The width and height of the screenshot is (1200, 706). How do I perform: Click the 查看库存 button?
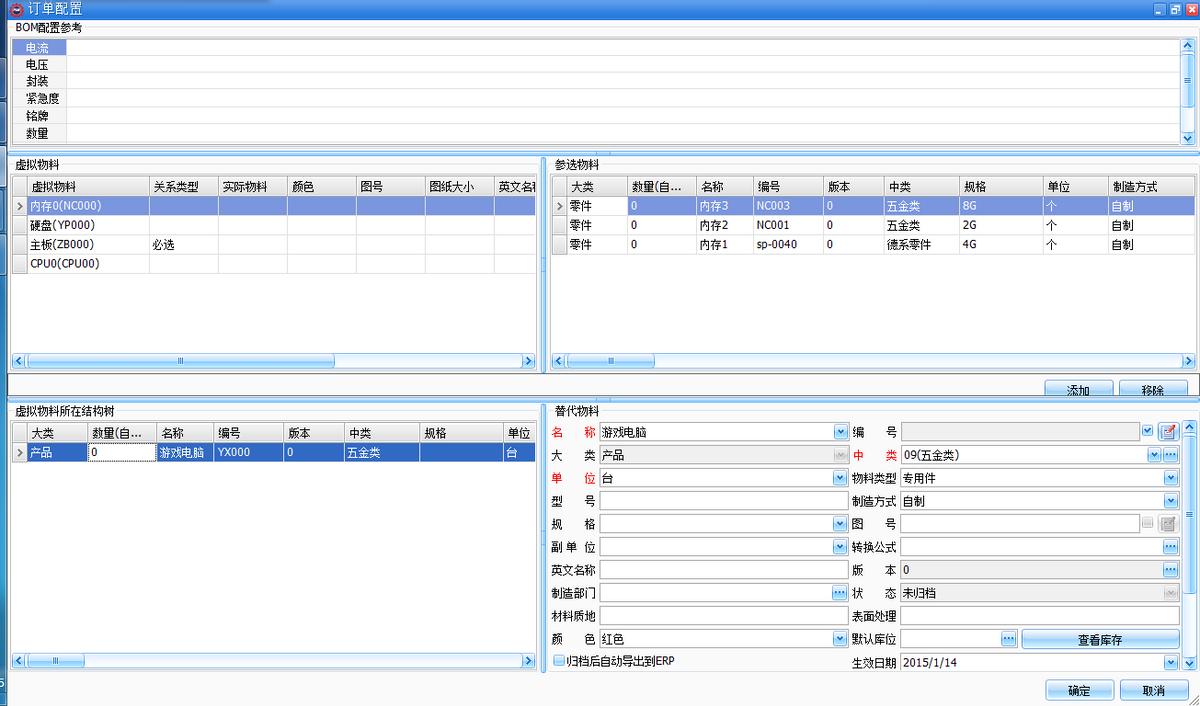click(x=1100, y=639)
